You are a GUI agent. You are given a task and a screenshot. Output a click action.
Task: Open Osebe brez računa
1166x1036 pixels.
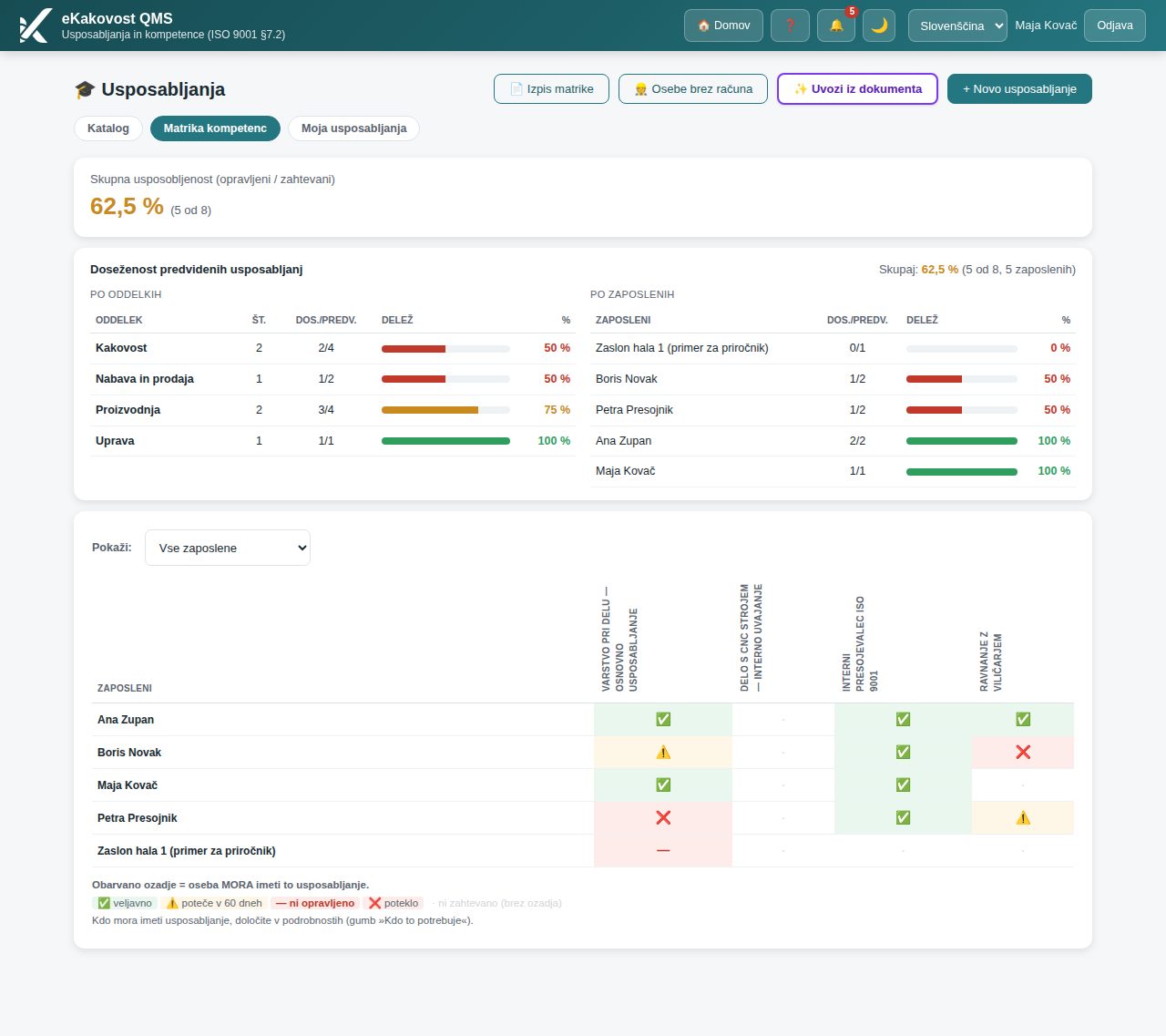pyautogui.click(x=693, y=89)
